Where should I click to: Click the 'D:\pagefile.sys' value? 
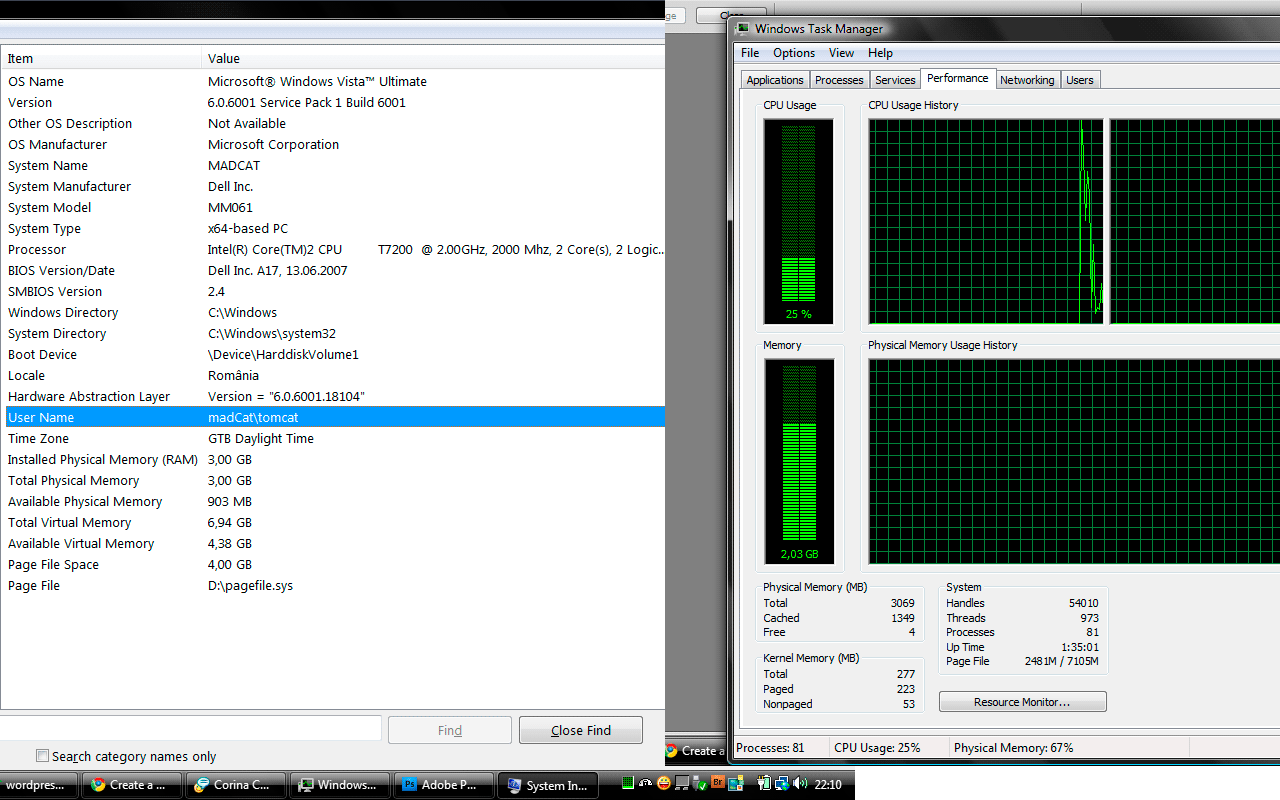pos(250,586)
